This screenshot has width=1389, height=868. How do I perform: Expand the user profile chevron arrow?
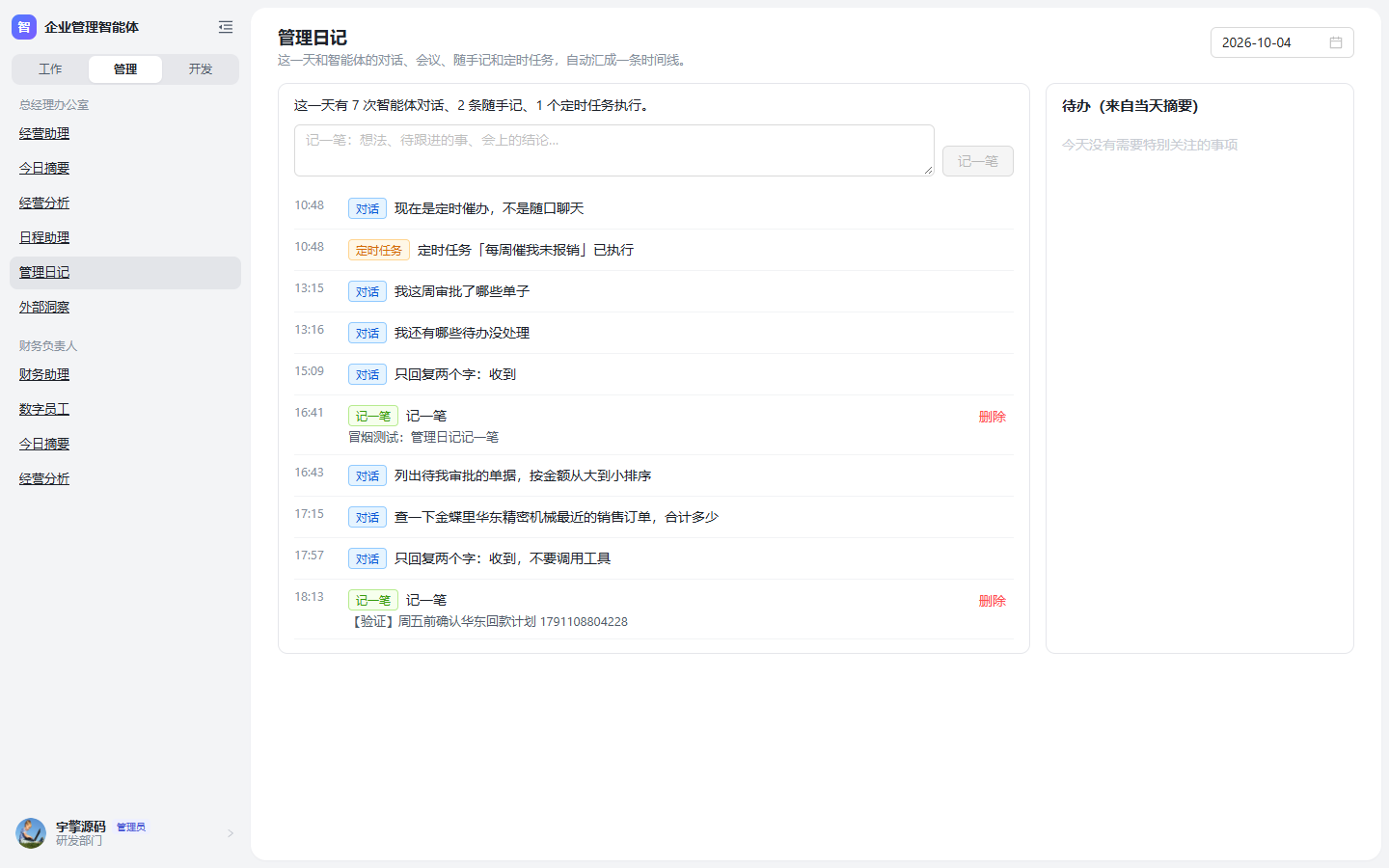point(231,833)
